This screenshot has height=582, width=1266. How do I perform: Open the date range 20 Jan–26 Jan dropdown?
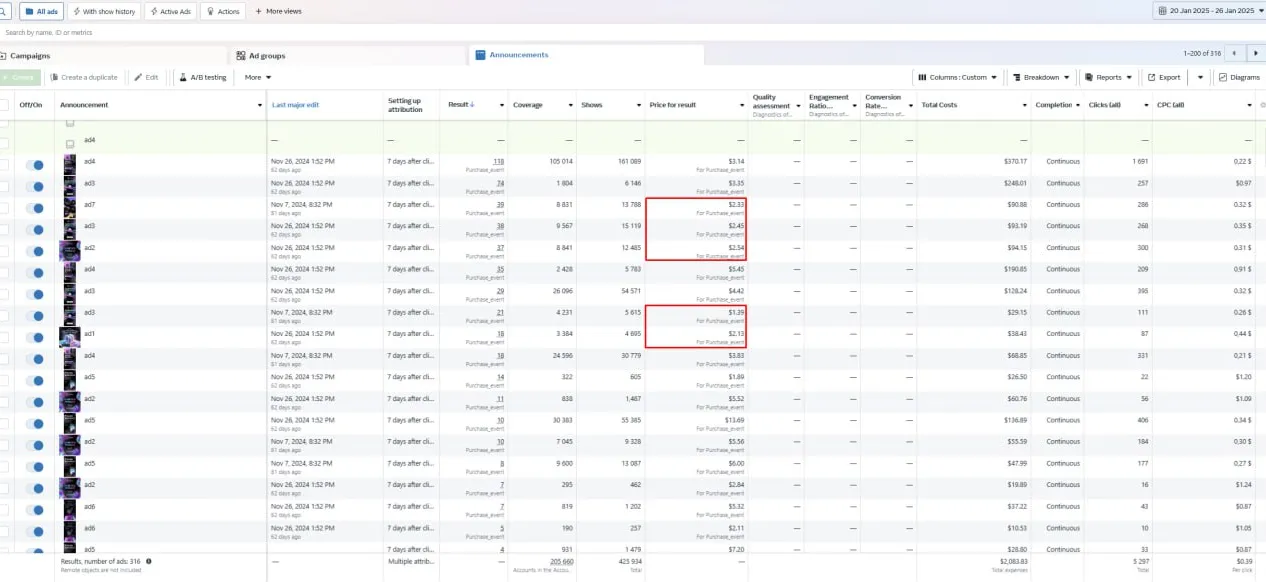(x=1209, y=11)
